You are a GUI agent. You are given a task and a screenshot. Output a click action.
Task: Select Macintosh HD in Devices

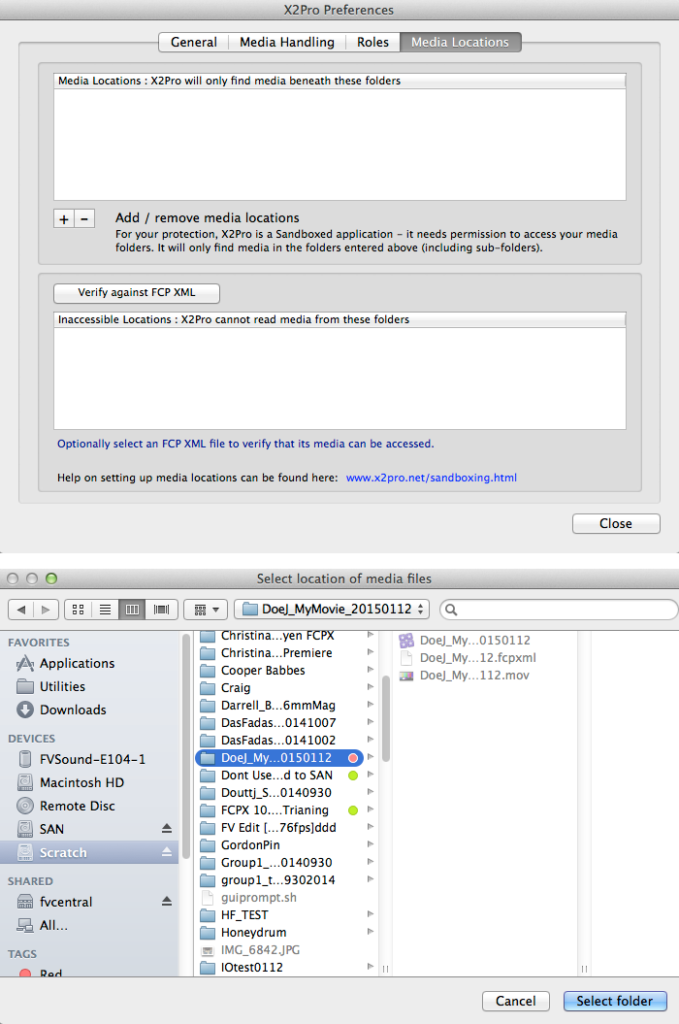click(81, 783)
